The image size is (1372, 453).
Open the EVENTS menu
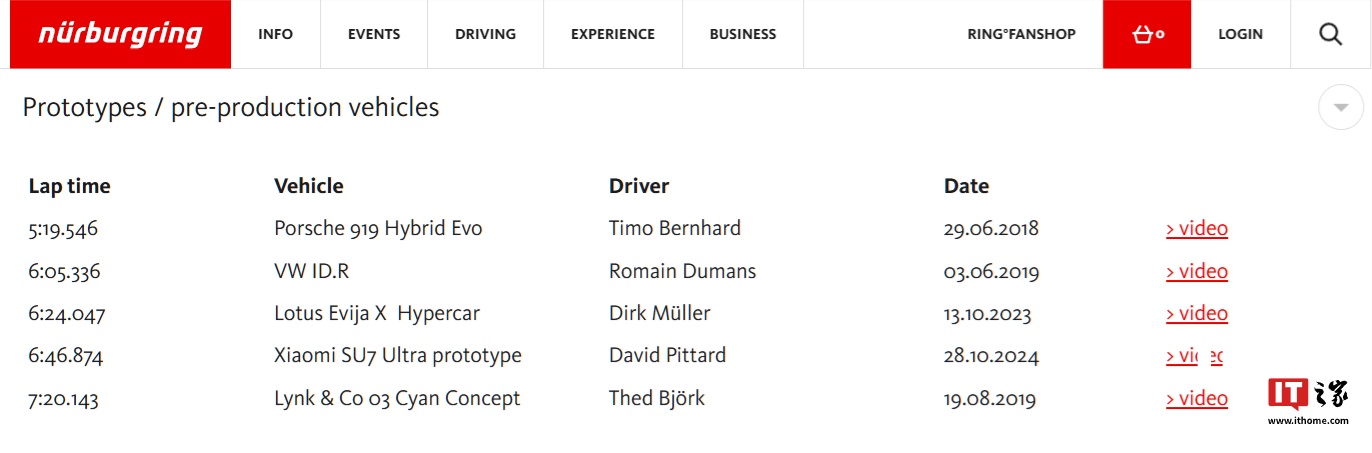(x=374, y=34)
